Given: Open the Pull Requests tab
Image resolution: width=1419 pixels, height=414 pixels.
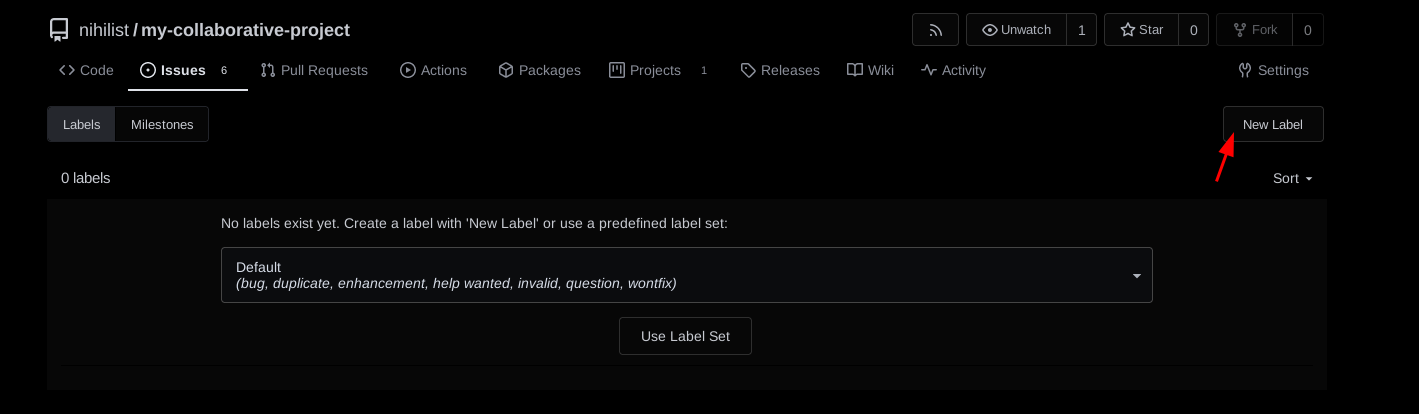Looking at the screenshot, I should tap(314, 70).
